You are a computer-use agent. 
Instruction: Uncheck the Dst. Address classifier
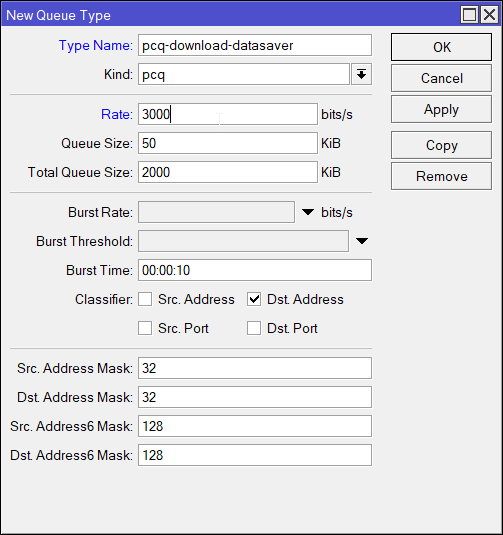pyautogui.click(x=254, y=299)
